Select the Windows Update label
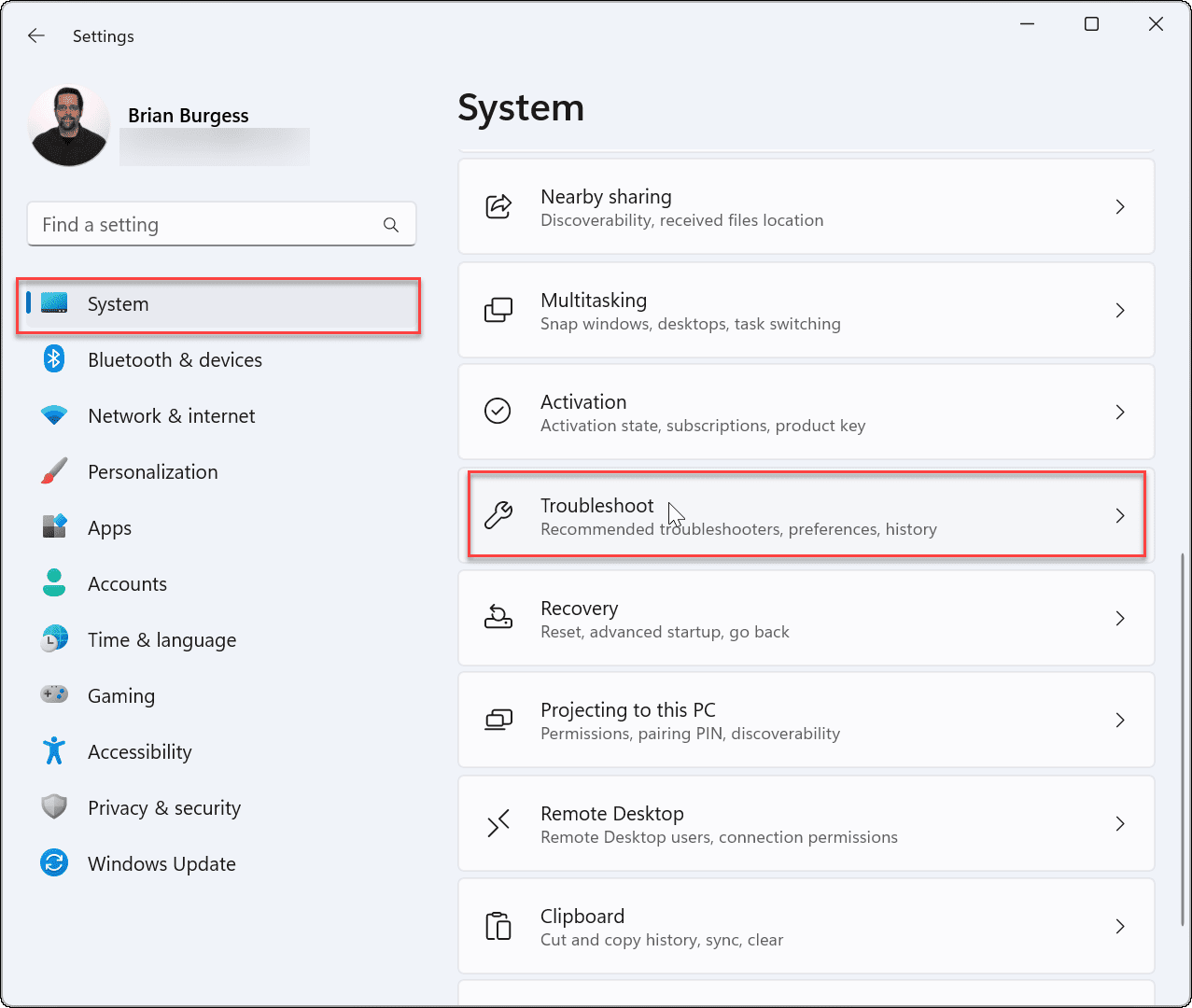Screen dimensions: 1192x1008 [x=161, y=864]
